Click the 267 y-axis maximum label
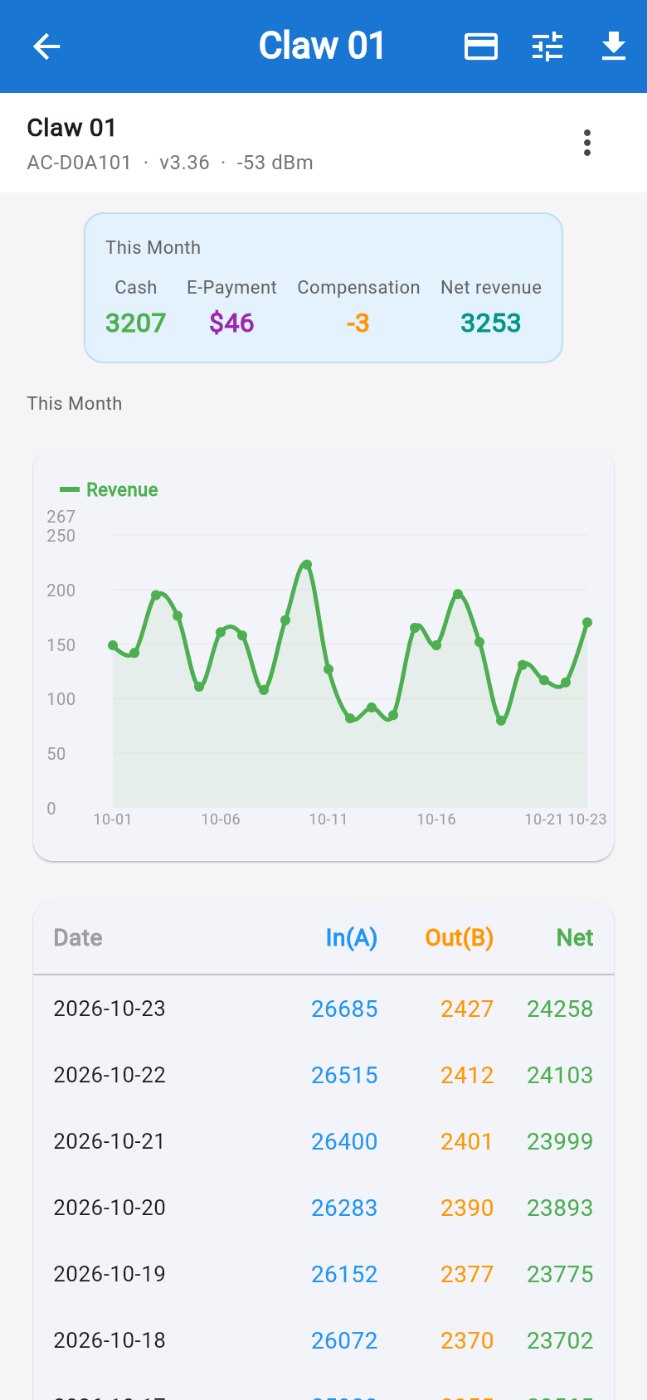Screen dimensions: 647x1400 click(x=61, y=517)
